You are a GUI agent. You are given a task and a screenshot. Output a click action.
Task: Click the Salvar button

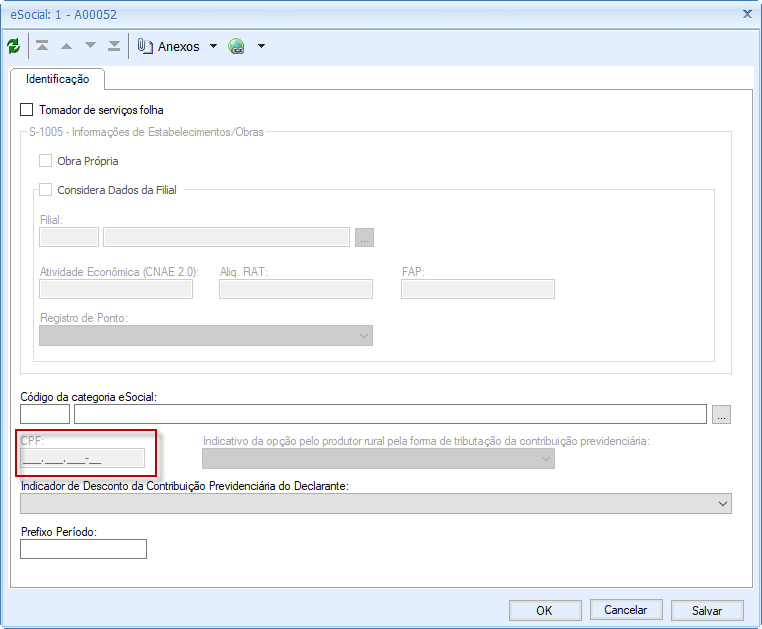pyautogui.click(x=707, y=611)
